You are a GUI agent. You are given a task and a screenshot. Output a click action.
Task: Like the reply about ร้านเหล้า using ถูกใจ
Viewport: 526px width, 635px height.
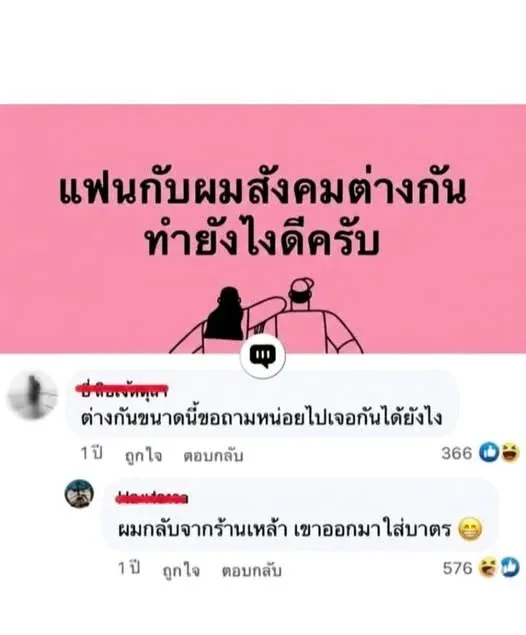[181, 571]
